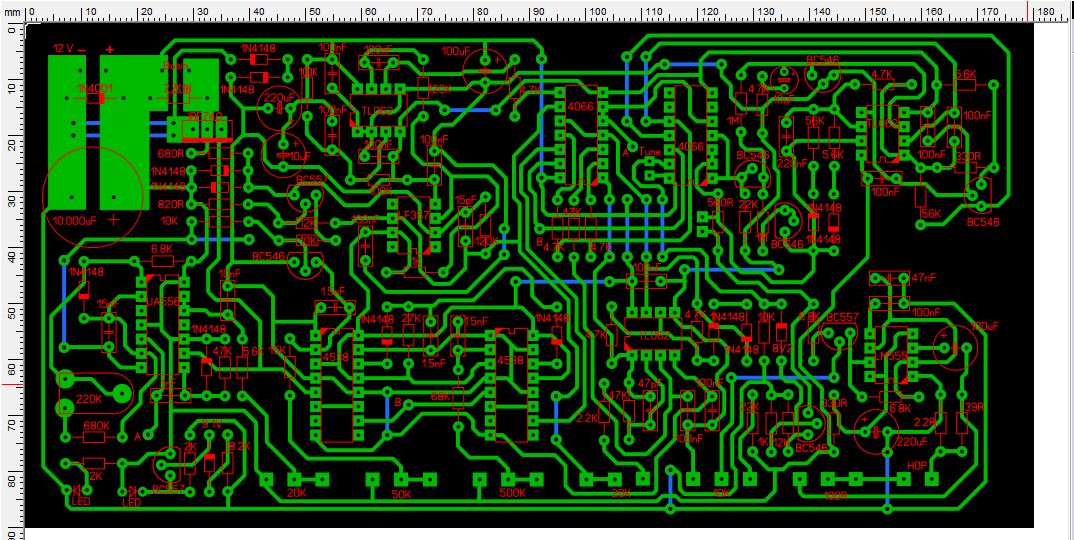The width and height of the screenshot is (1074, 540).
Task: Select the Bobin coil label
Action: 175,66
